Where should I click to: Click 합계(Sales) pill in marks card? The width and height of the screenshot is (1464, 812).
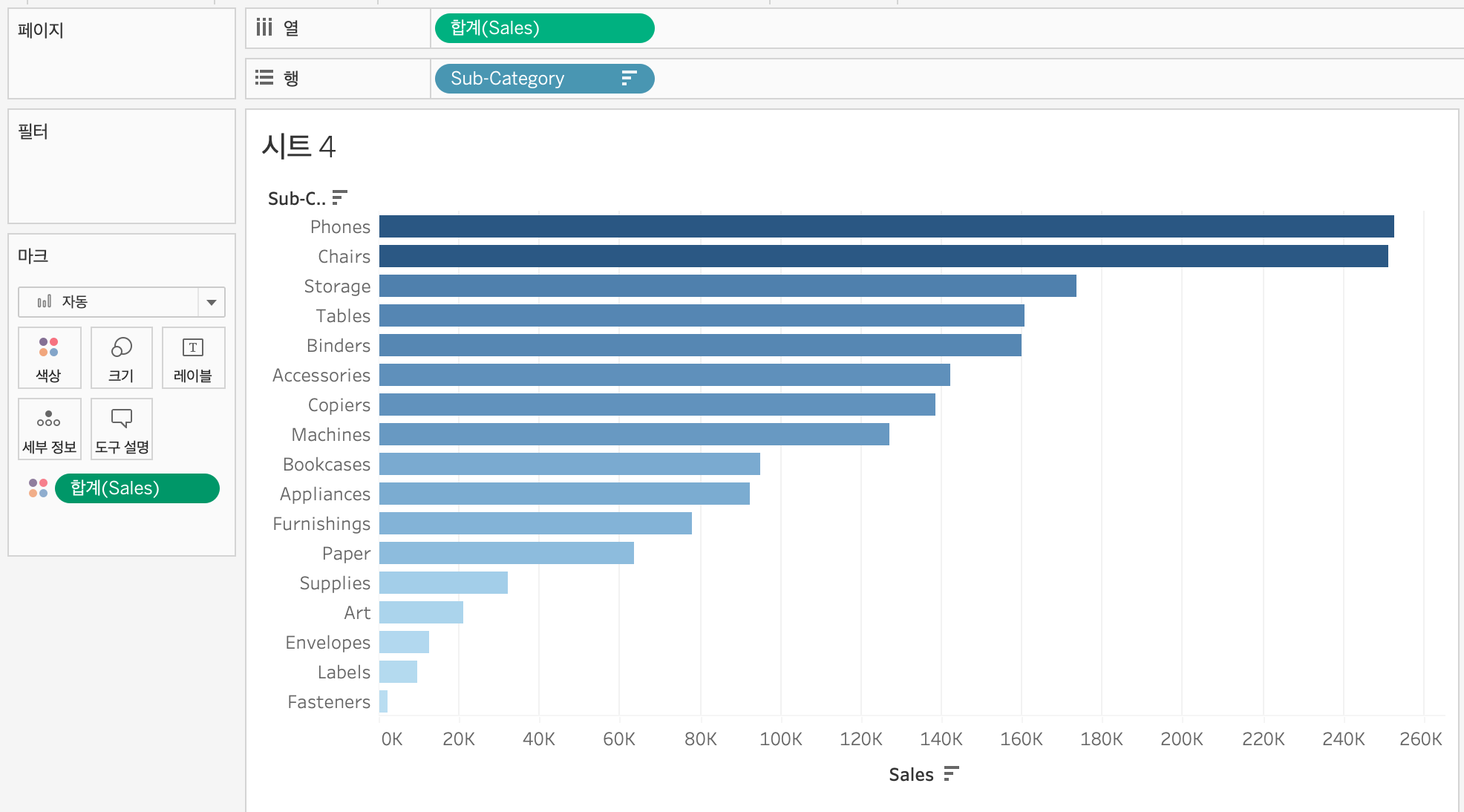tap(137, 488)
